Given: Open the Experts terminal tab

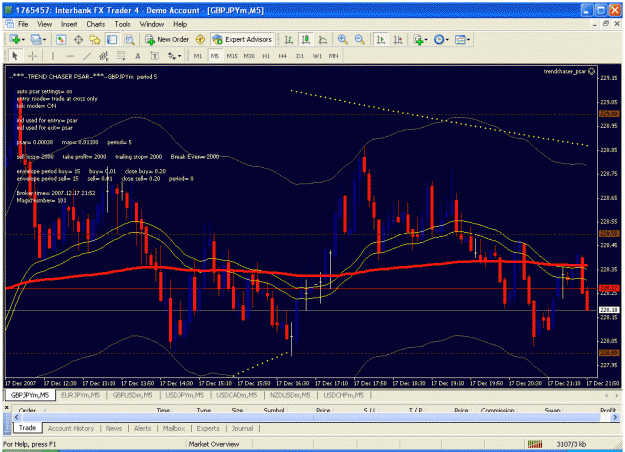Looking at the screenshot, I should [208, 428].
